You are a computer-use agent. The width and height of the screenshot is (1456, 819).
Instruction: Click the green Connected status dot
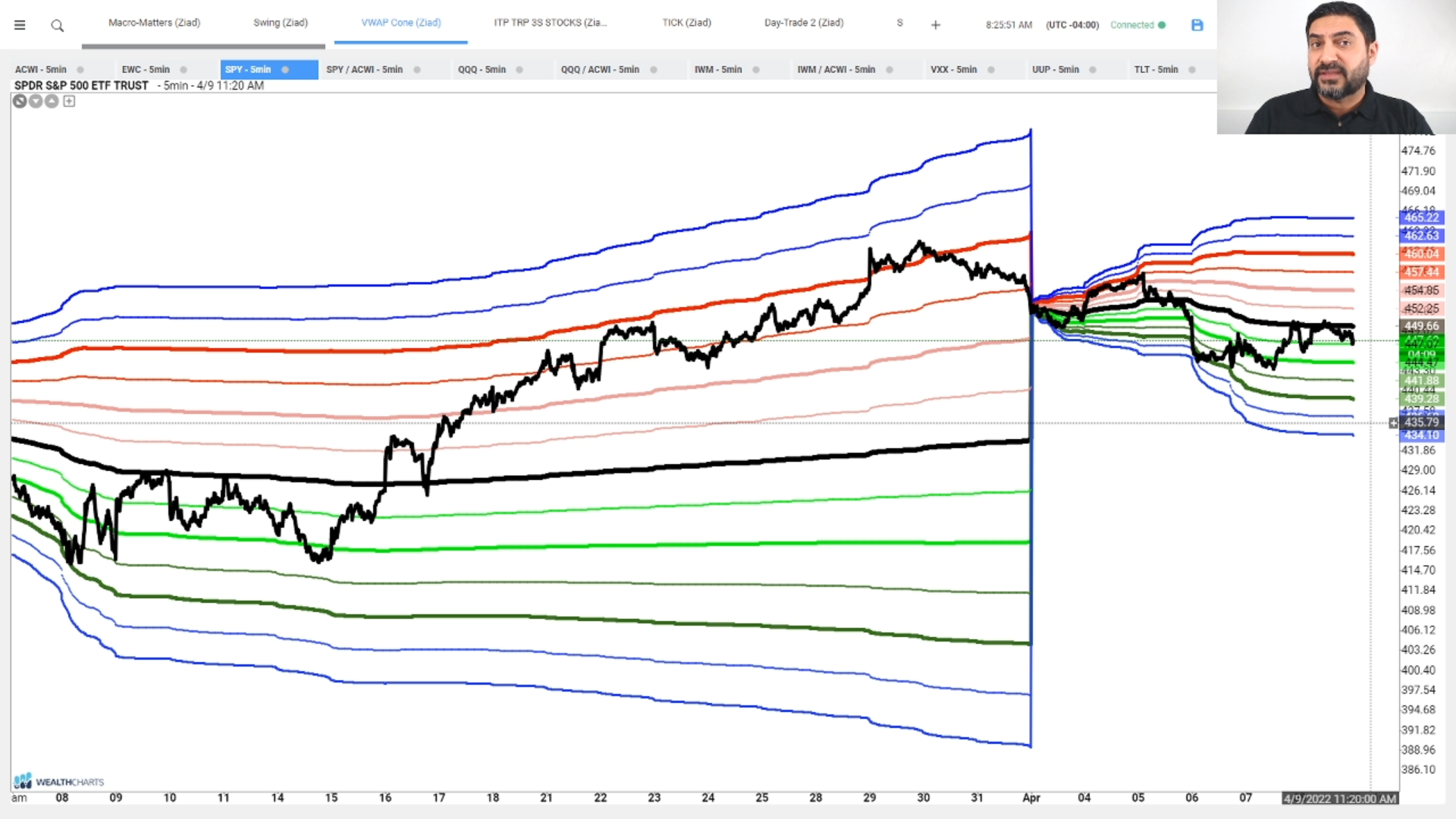[x=1162, y=25]
